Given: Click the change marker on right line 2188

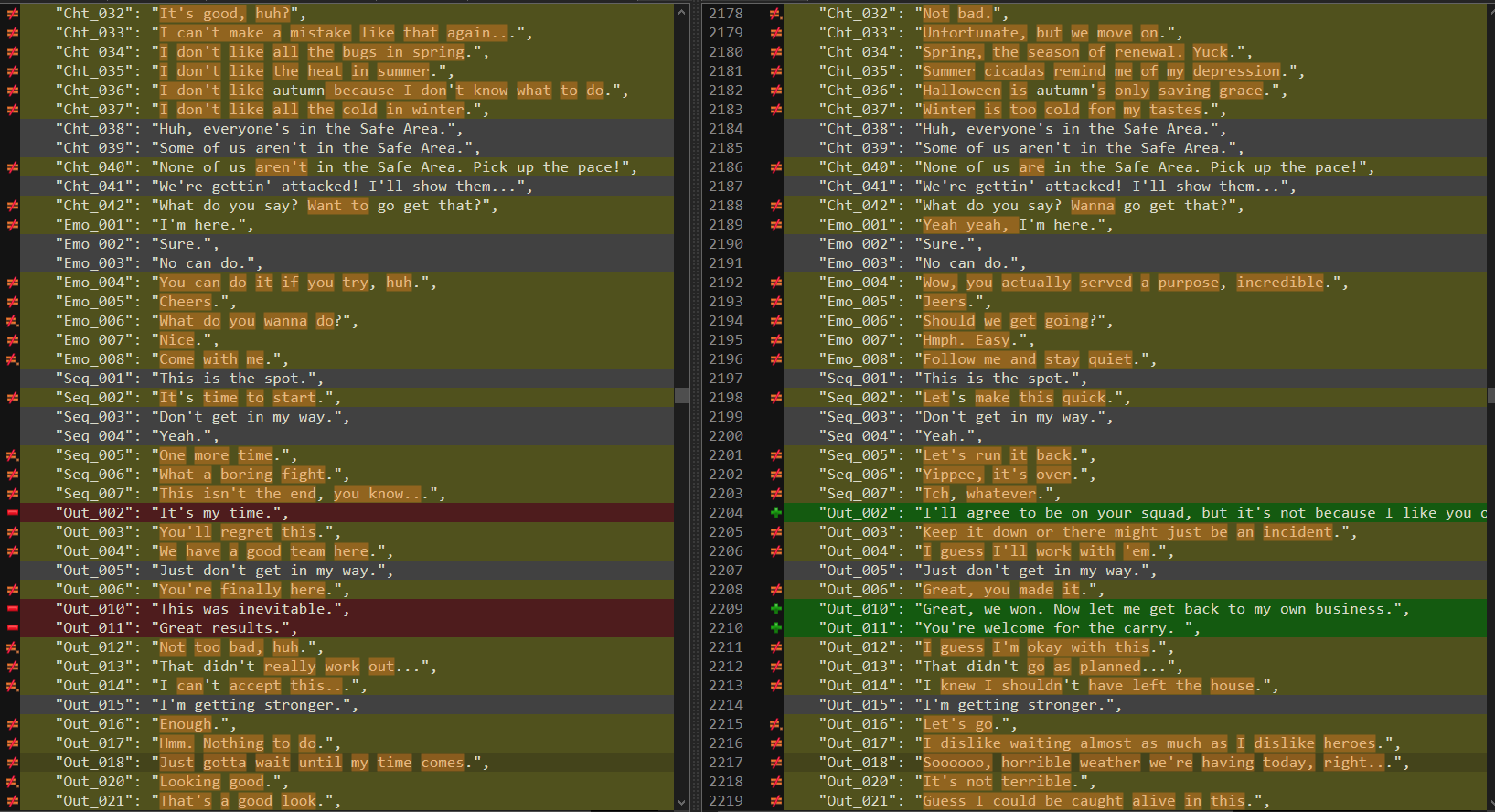Looking at the screenshot, I should 775,206.
